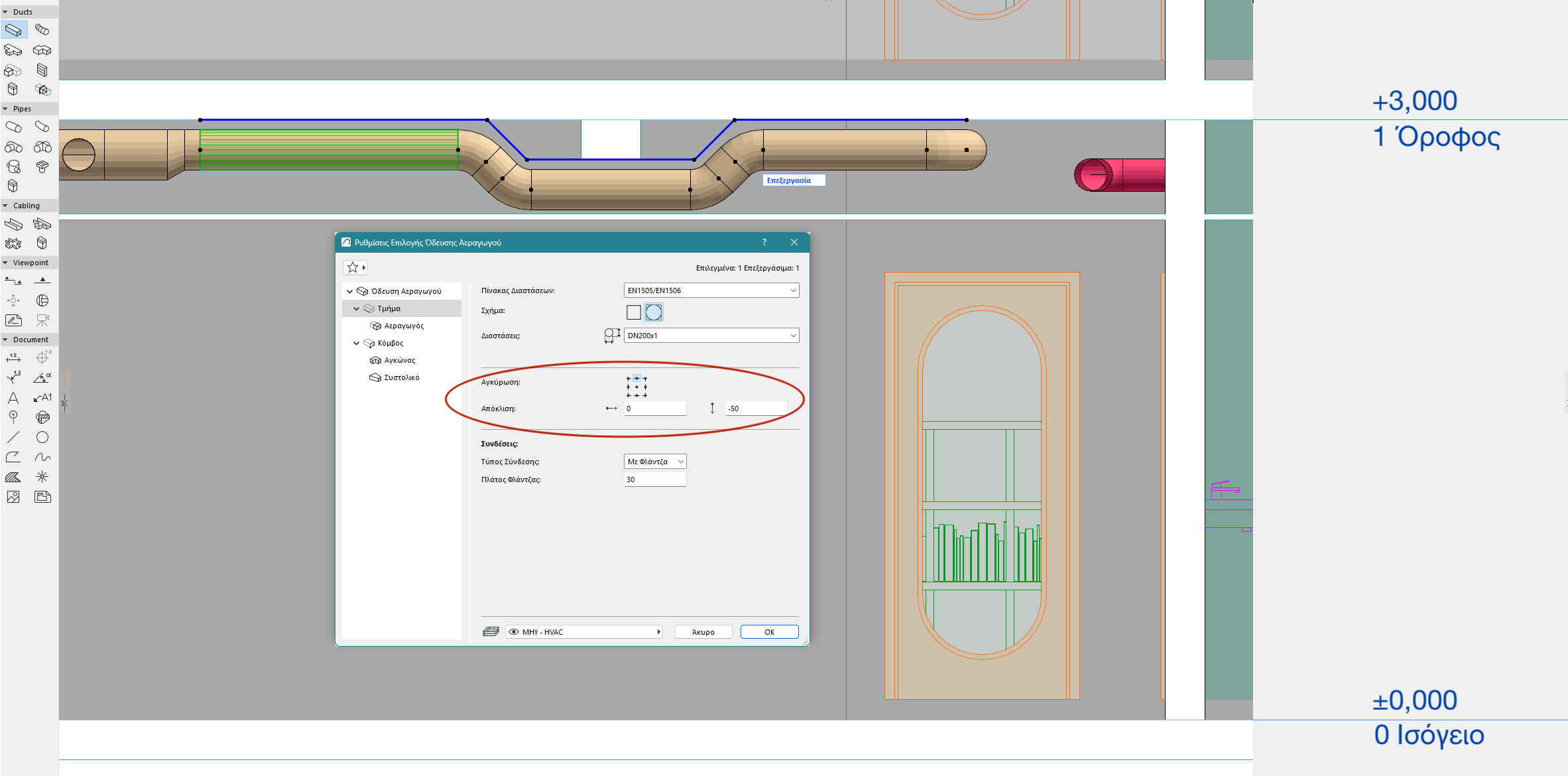Screen dimensions: 1568x776
Task: Open the favorites star button in dialog
Action: click(x=353, y=268)
